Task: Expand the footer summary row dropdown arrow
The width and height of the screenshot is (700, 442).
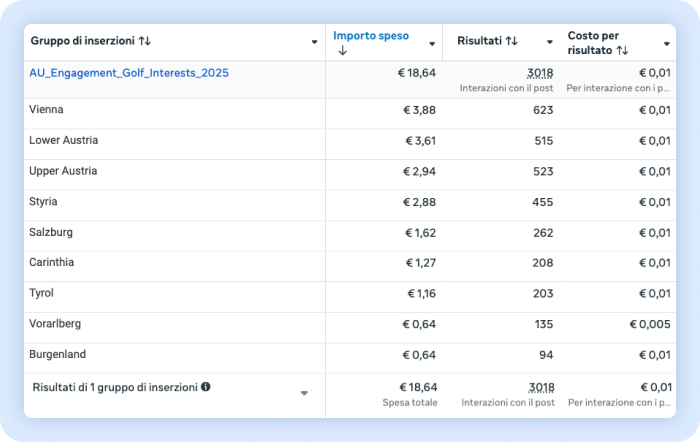Action: [x=304, y=393]
